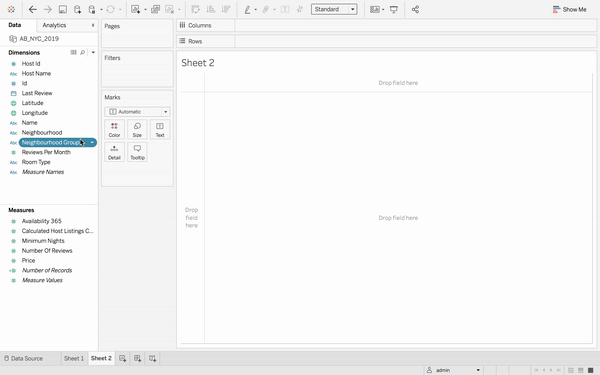Click the Clear Sheet icon
Viewport: 600px width, 375px height.
(170, 9)
